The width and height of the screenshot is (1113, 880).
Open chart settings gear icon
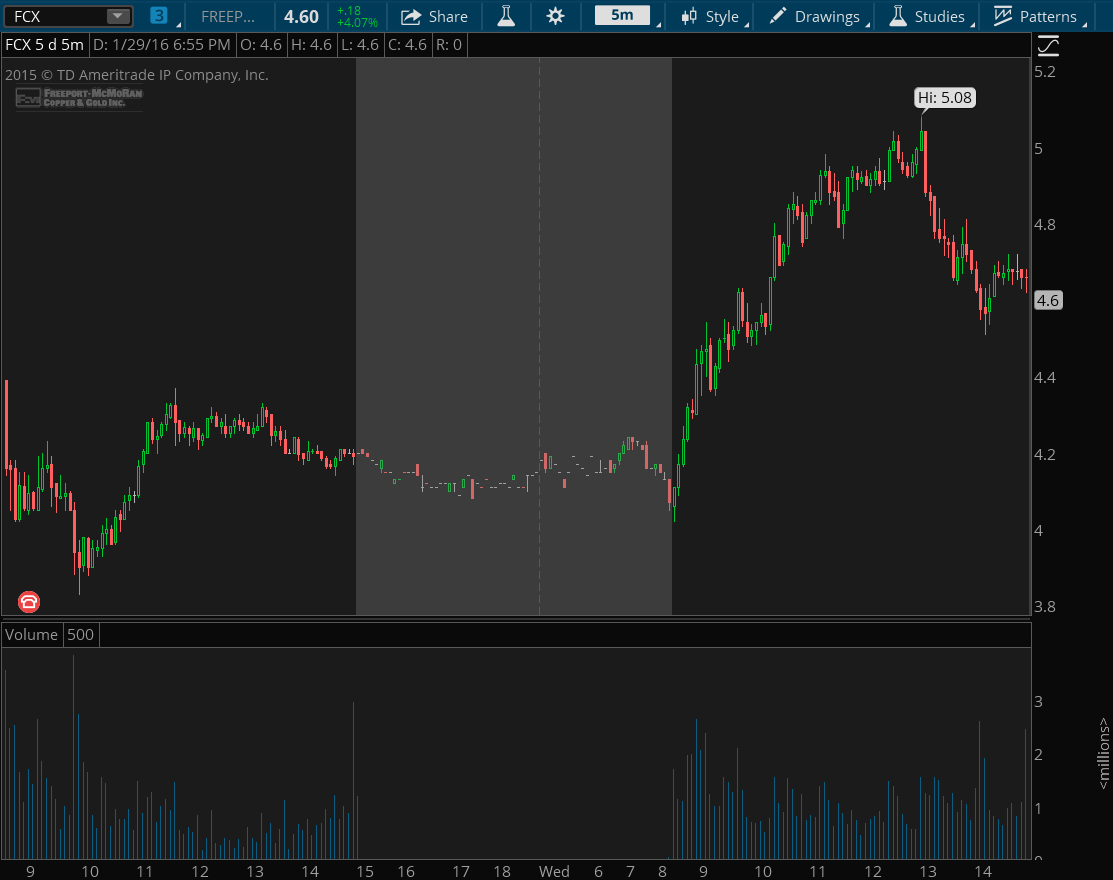coord(555,16)
